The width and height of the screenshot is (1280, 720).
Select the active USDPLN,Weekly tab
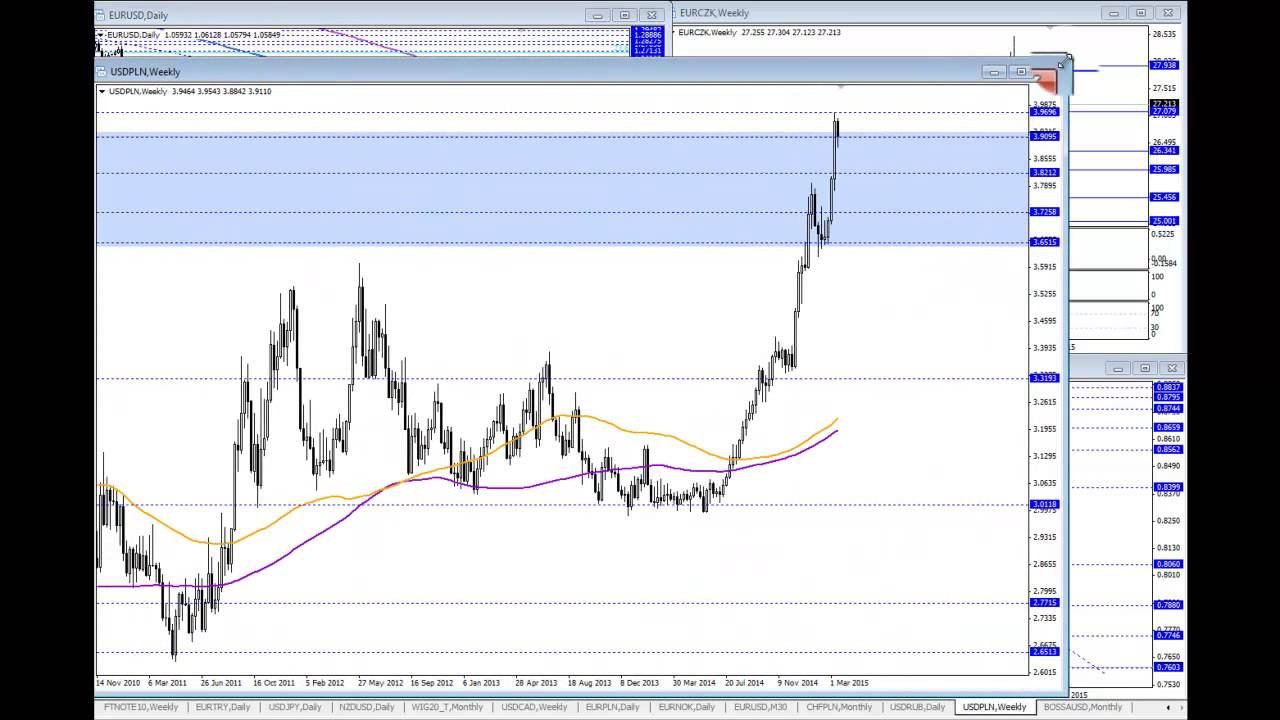pyautogui.click(x=995, y=707)
